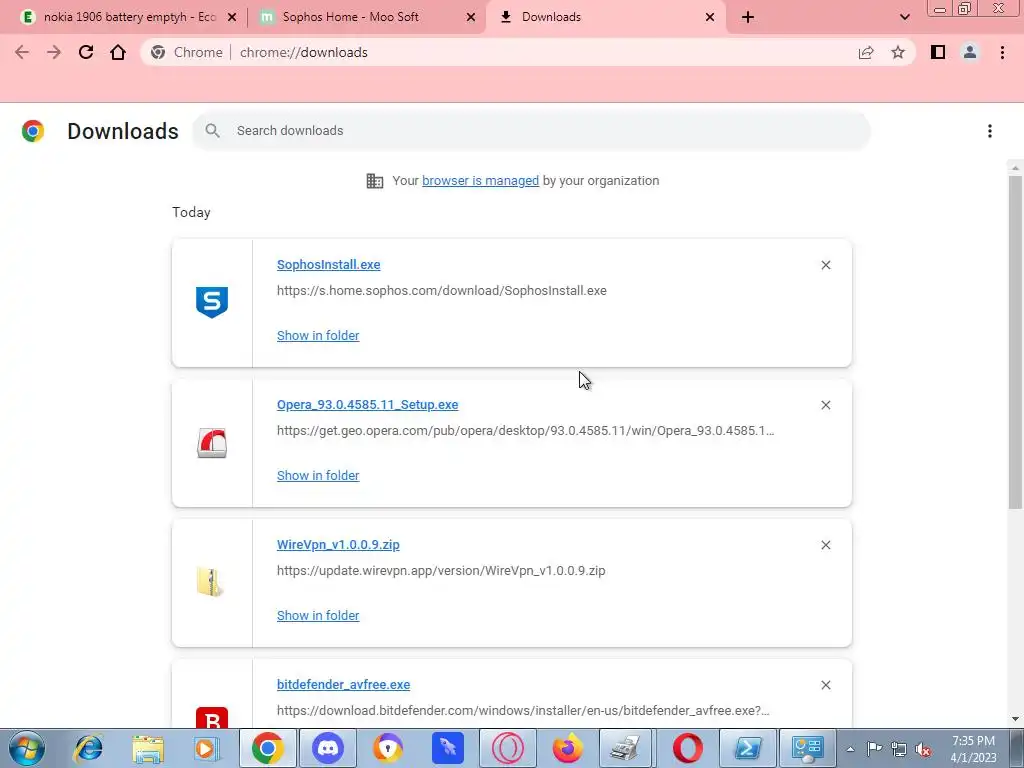Screen dimensions: 1024x768
Task: Open Discord from the taskbar
Action: coord(328,748)
